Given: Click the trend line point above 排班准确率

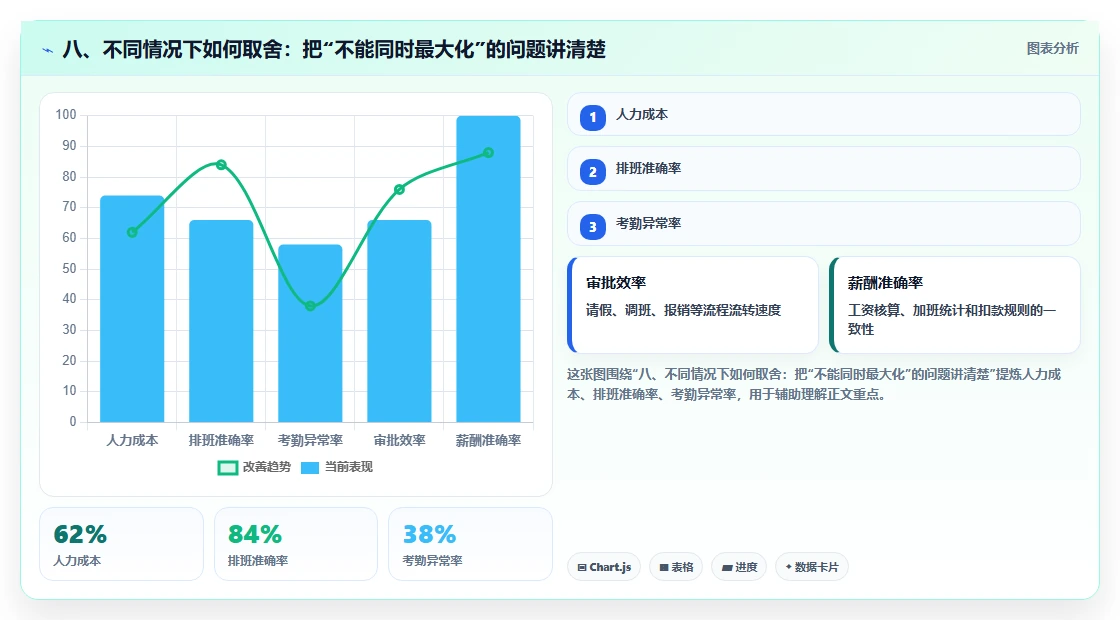Looking at the screenshot, I should tap(221, 165).
